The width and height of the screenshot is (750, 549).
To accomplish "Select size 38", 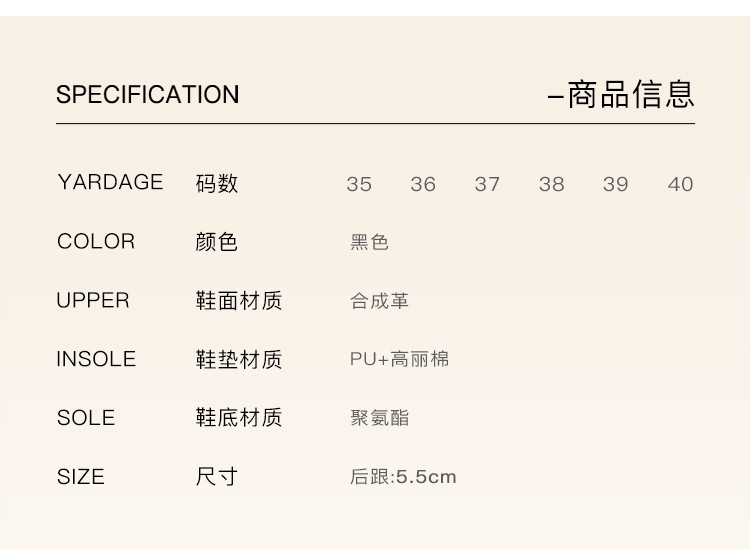I will tap(551, 184).
